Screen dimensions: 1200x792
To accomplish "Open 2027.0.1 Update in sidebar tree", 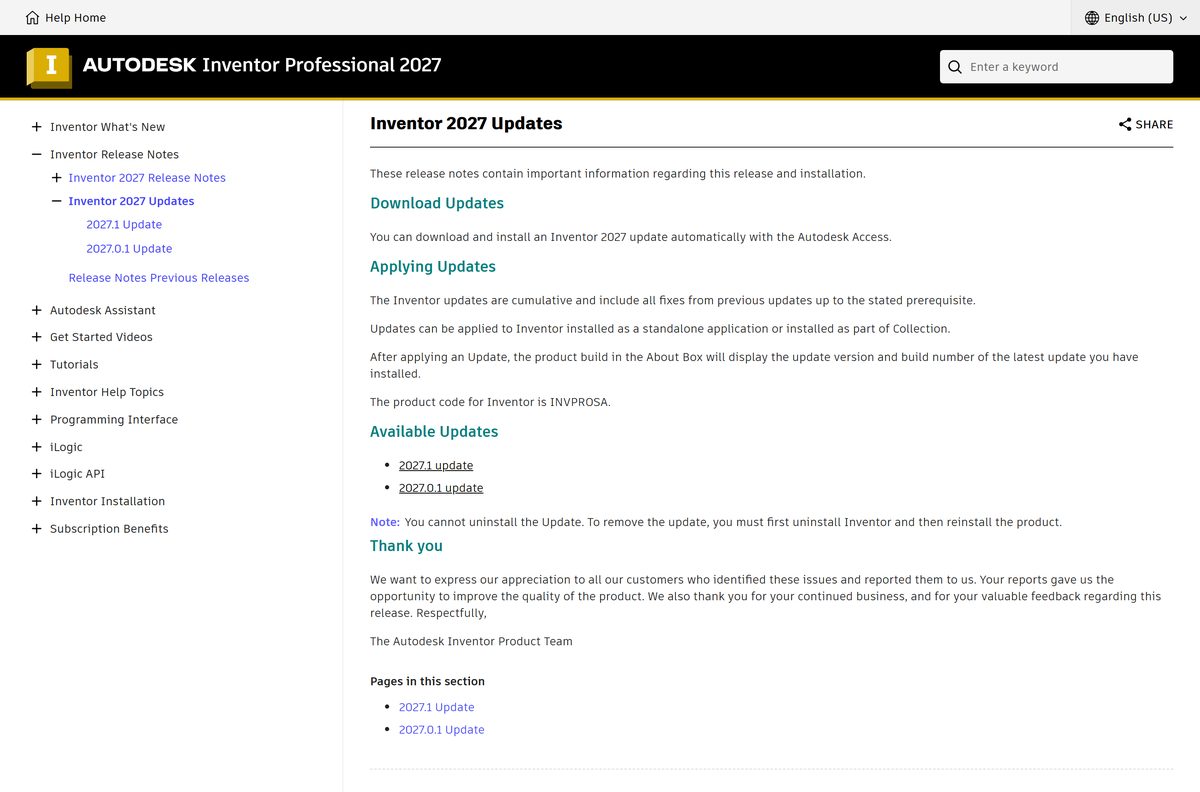I will tap(129, 249).
